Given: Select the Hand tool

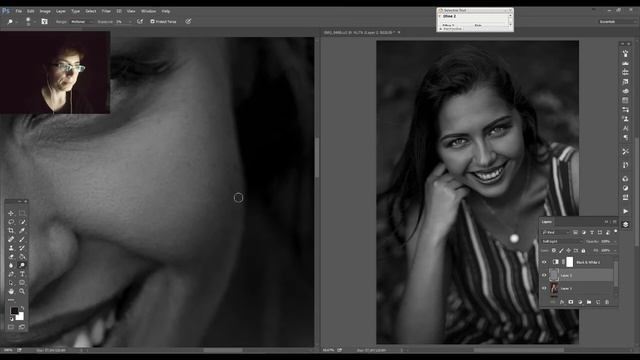Looking at the screenshot, I should 11,291.
